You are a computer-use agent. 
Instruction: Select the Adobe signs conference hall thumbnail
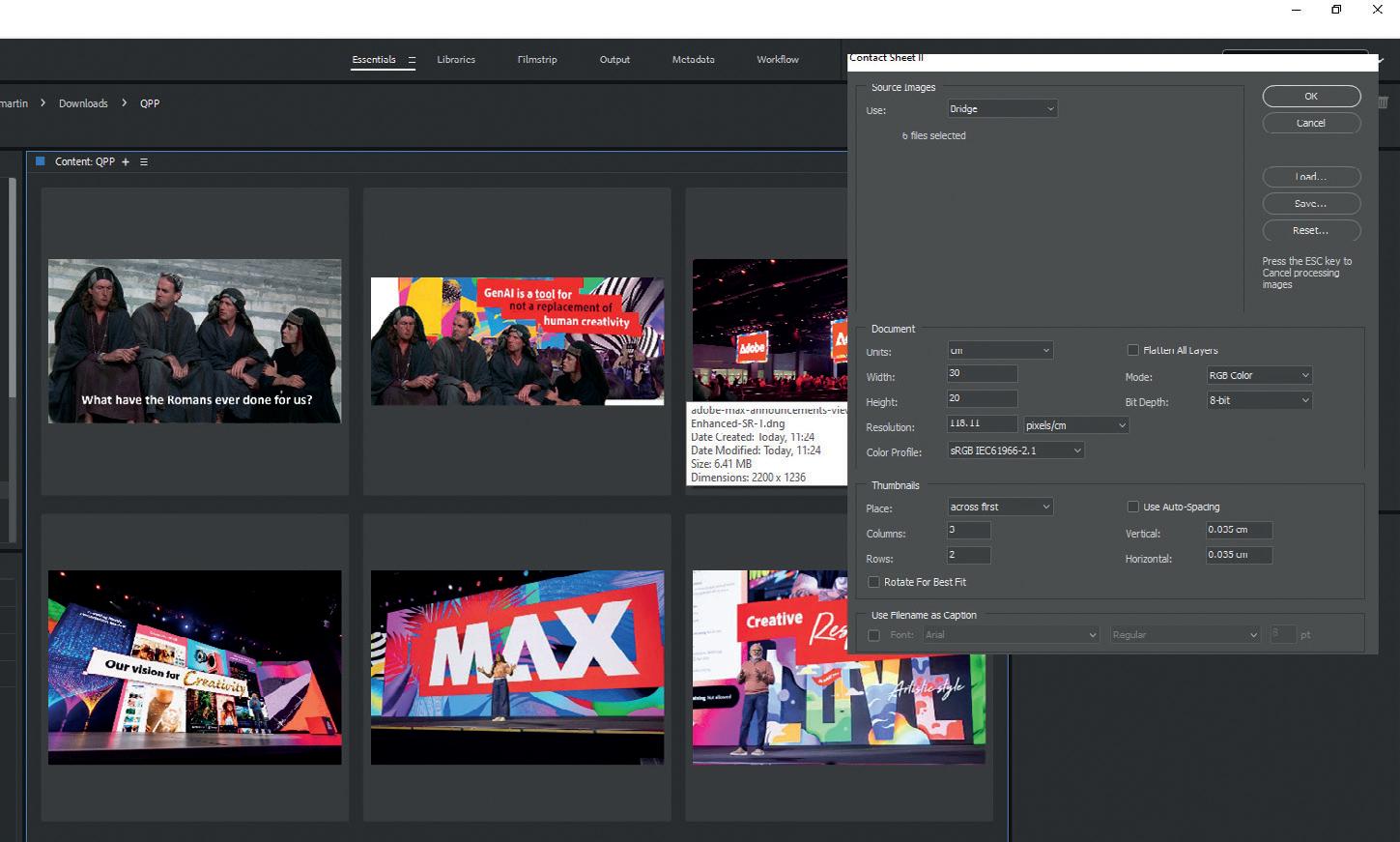coord(769,329)
